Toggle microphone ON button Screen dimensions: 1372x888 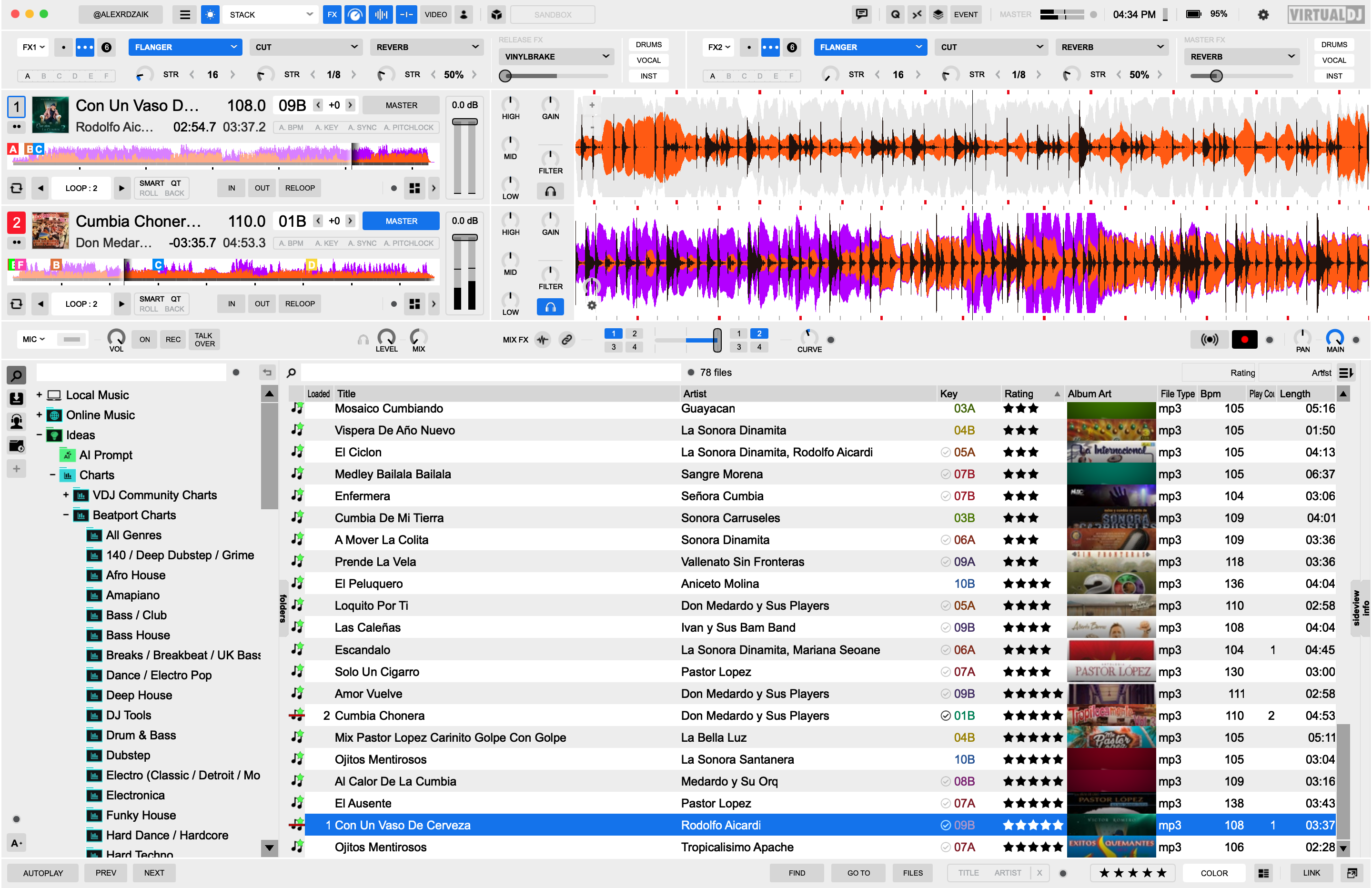point(144,340)
